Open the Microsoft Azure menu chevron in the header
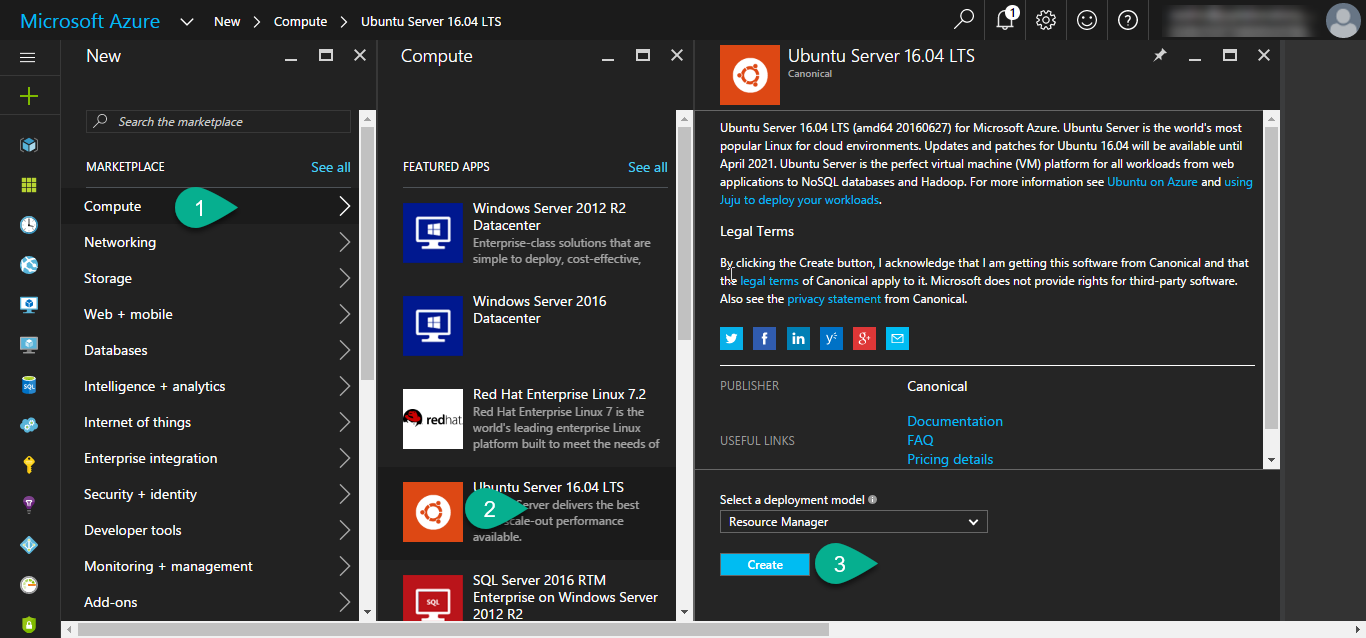The height and width of the screenshot is (638, 1366). tap(187, 21)
